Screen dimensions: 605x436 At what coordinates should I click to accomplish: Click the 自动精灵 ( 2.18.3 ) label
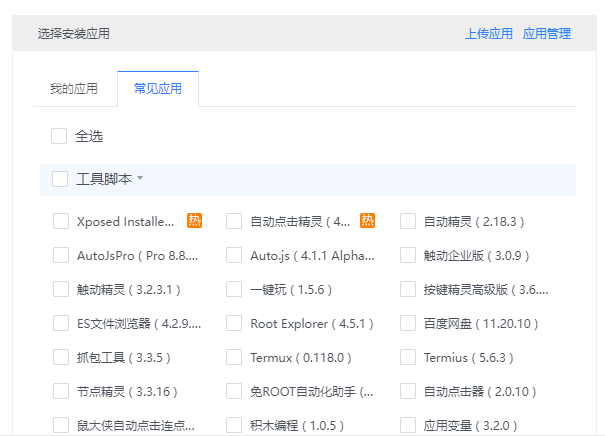click(x=474, y=222)
